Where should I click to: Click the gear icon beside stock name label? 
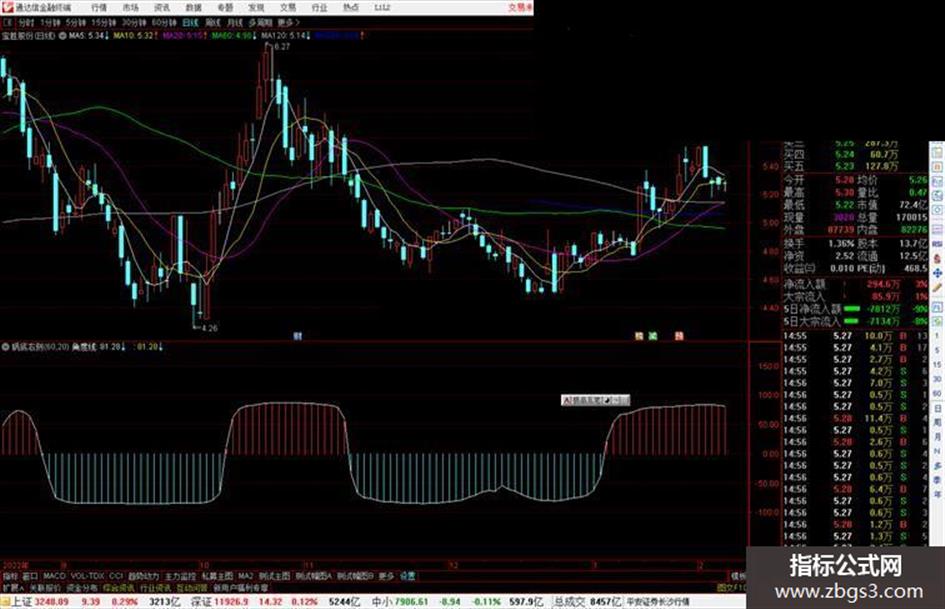pyautogui.click(x=62, y=36)
